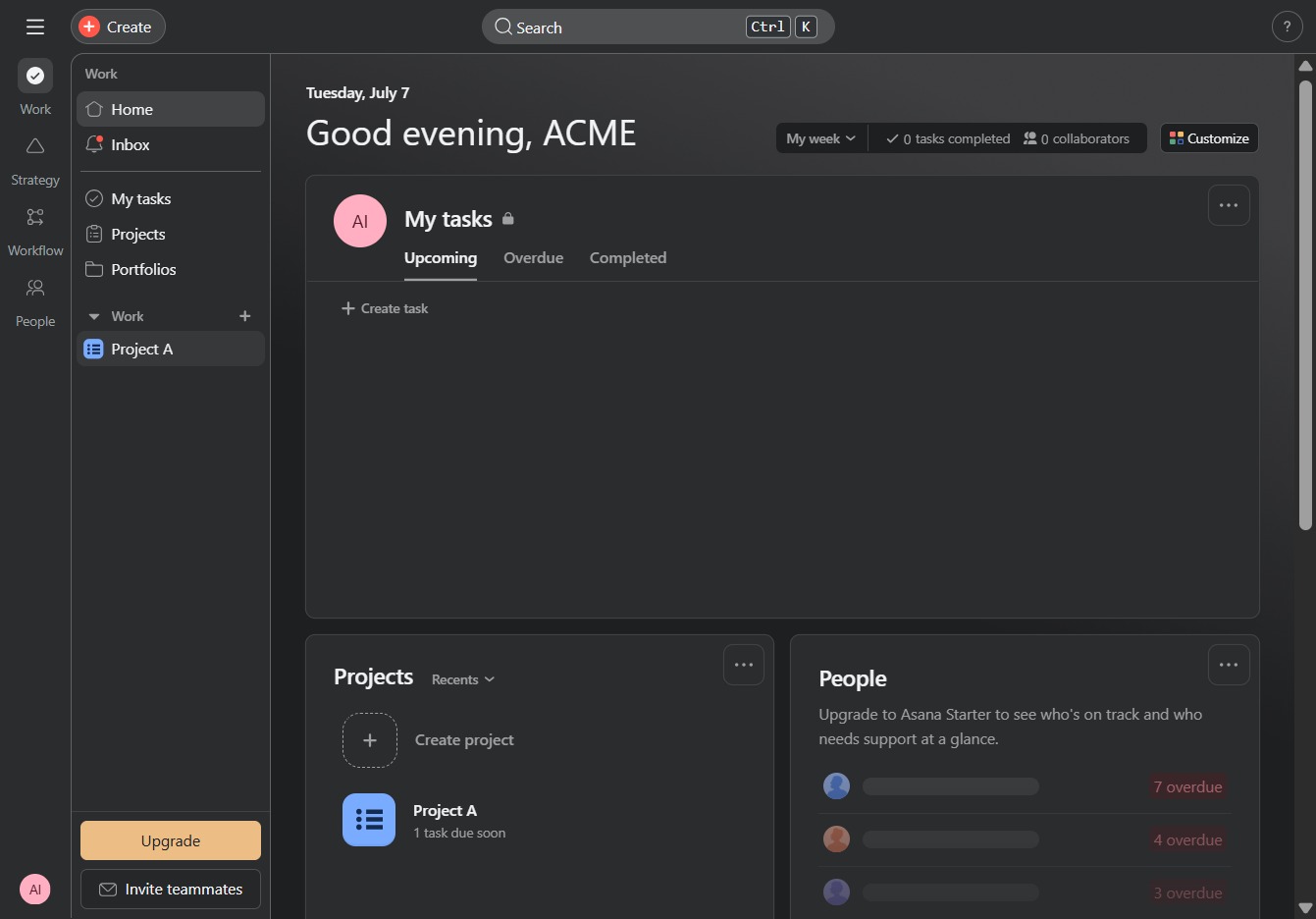Open Project A in Projects card
This screenshot has width=1316, height=919.
445,811
